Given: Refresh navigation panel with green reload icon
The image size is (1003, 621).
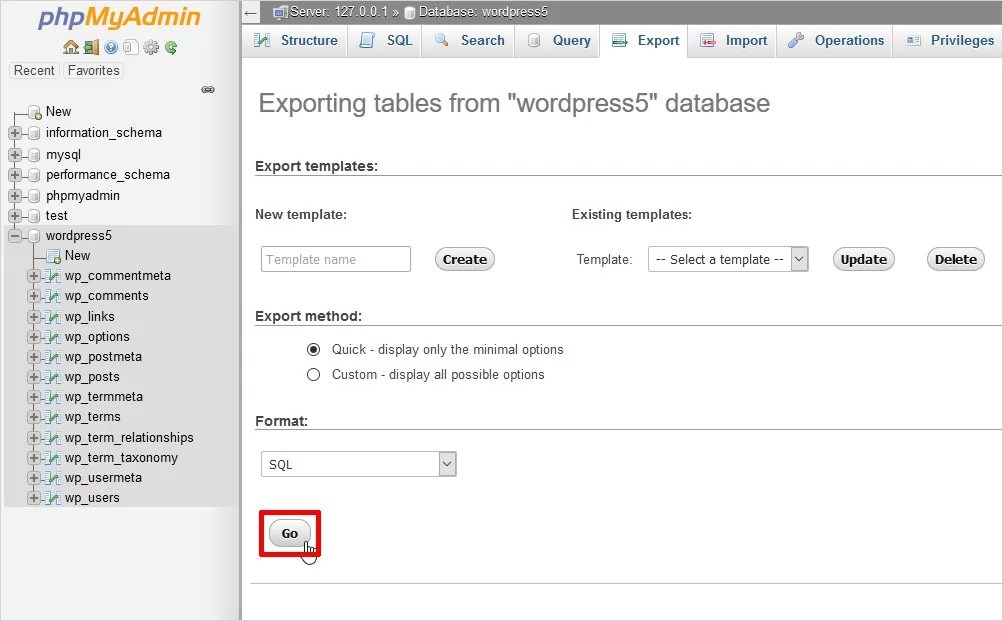Looking at the screenshot, I should [x=170, y=48].
